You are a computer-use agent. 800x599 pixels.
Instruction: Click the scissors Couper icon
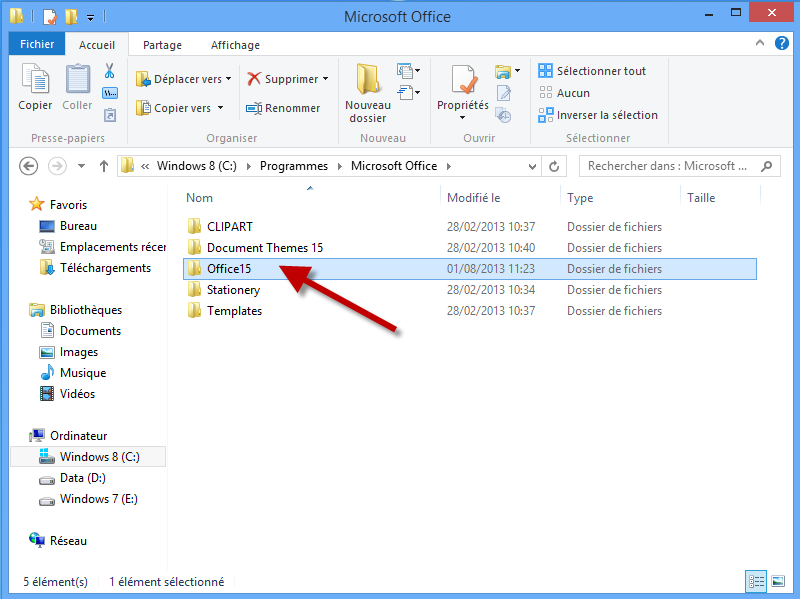110,71
